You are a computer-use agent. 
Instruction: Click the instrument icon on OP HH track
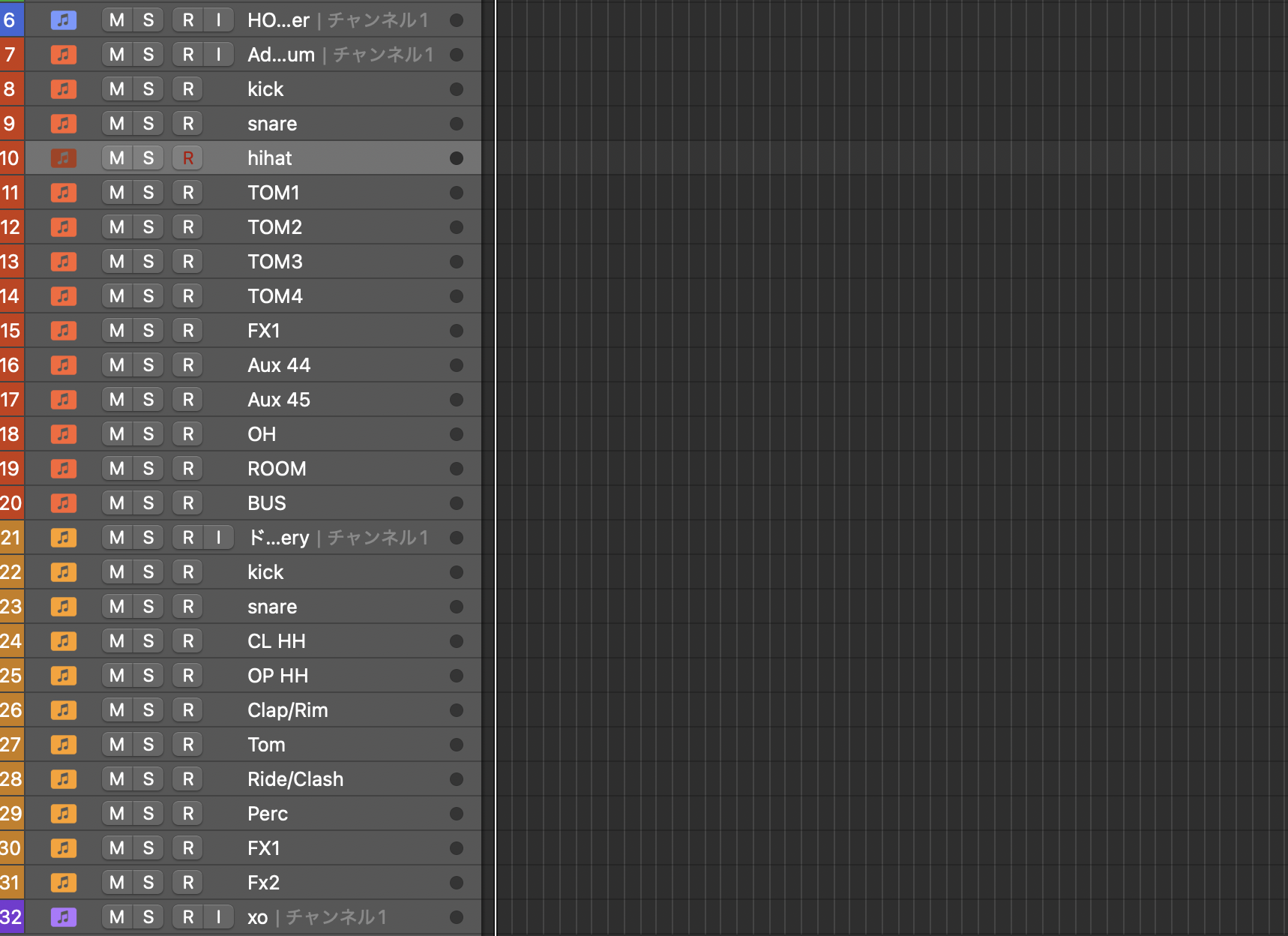tap(64, 676)
